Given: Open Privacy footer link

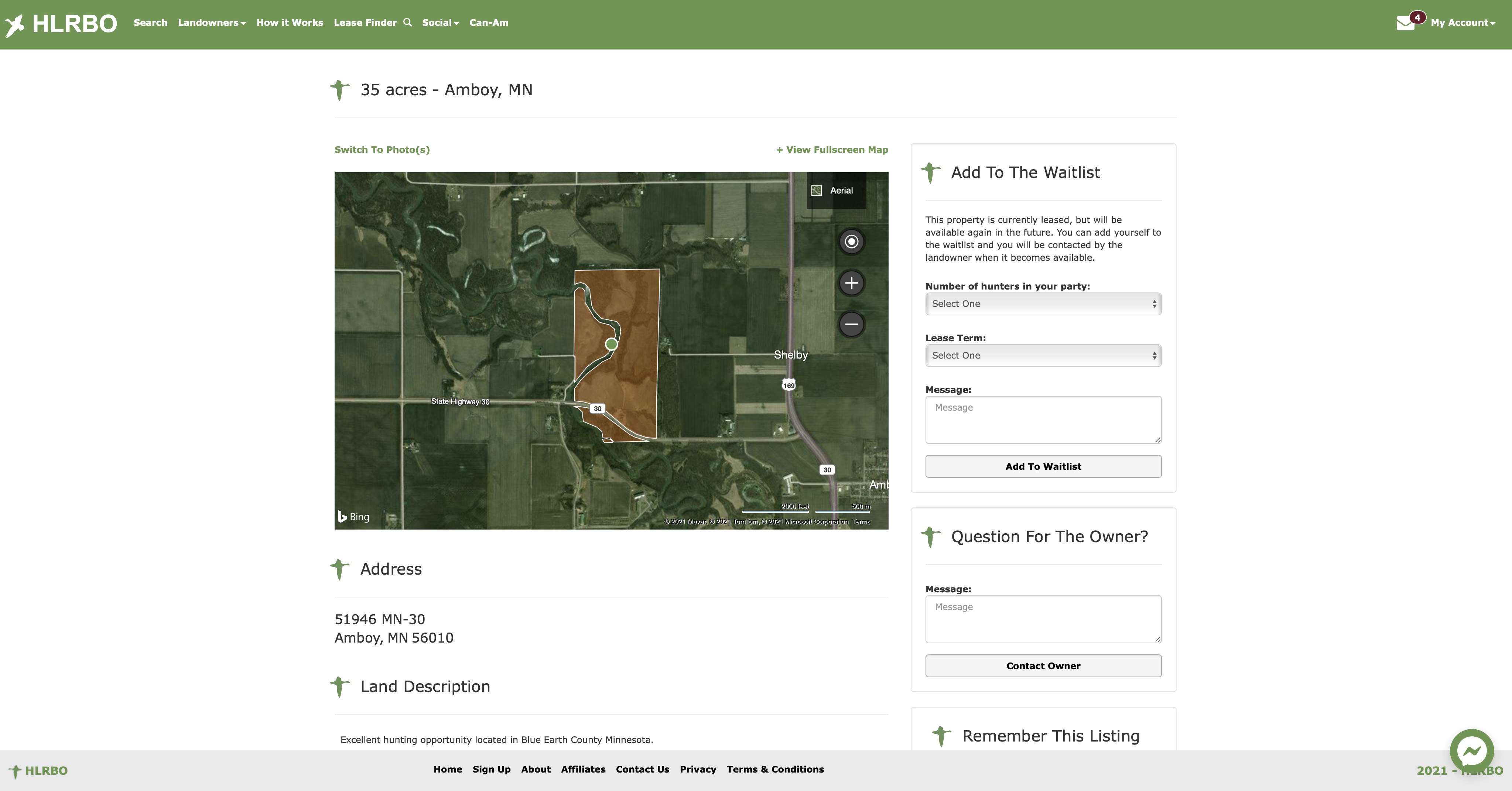Looking at the screenshot, I should pos(698,769).
